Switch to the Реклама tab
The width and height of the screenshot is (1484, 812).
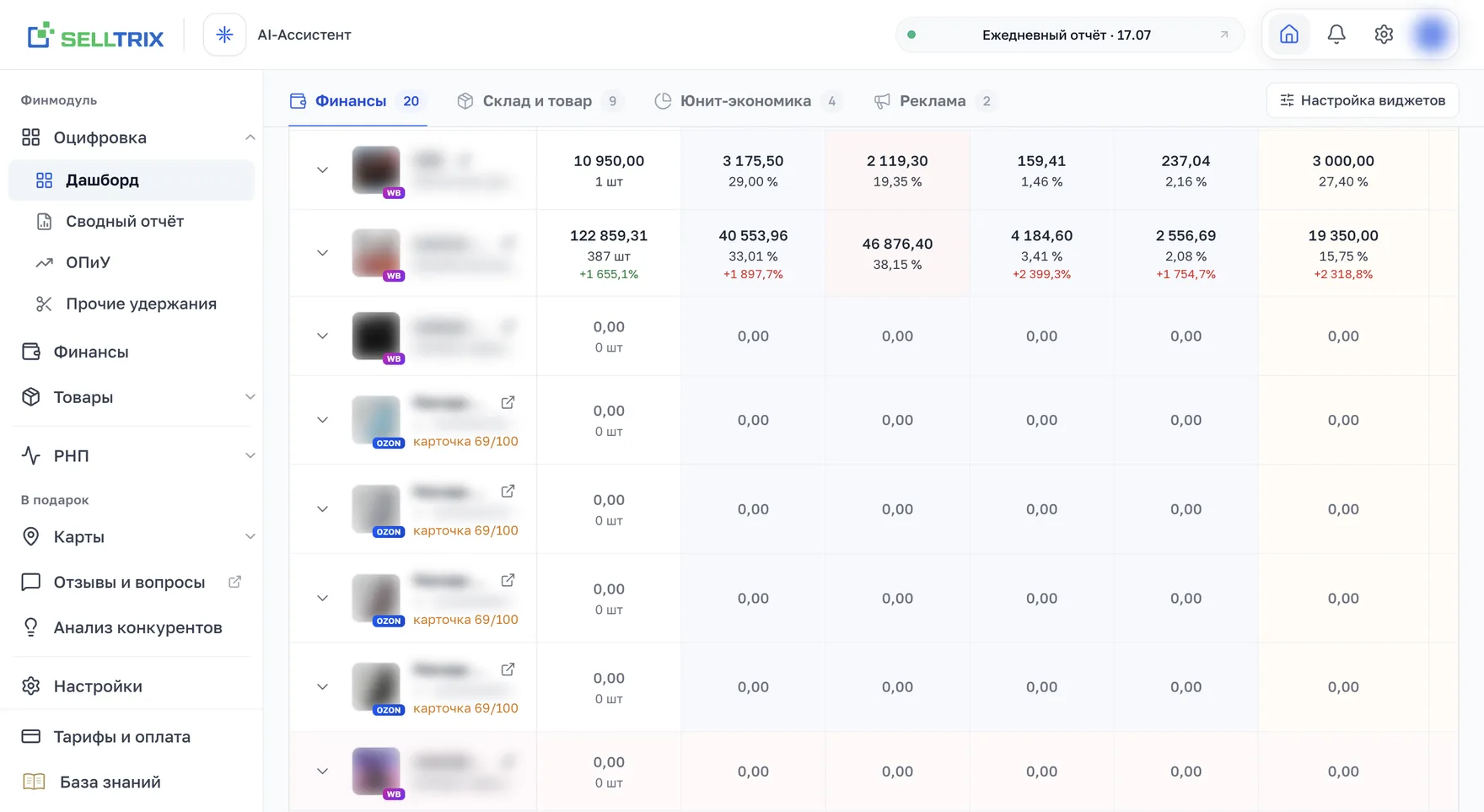pos(935,101)
